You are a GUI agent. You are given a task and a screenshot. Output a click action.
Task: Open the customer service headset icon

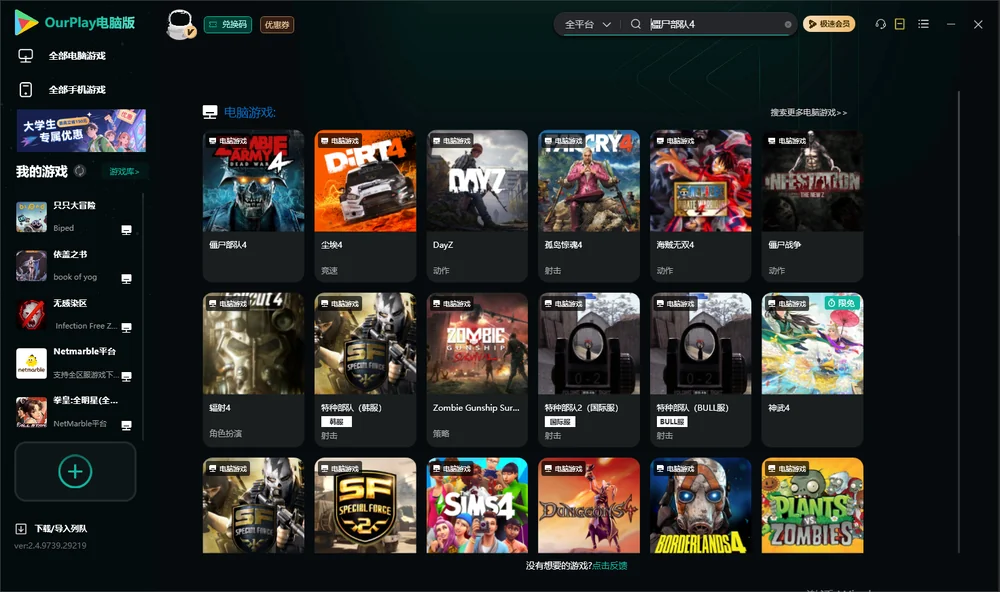point(880,24)
